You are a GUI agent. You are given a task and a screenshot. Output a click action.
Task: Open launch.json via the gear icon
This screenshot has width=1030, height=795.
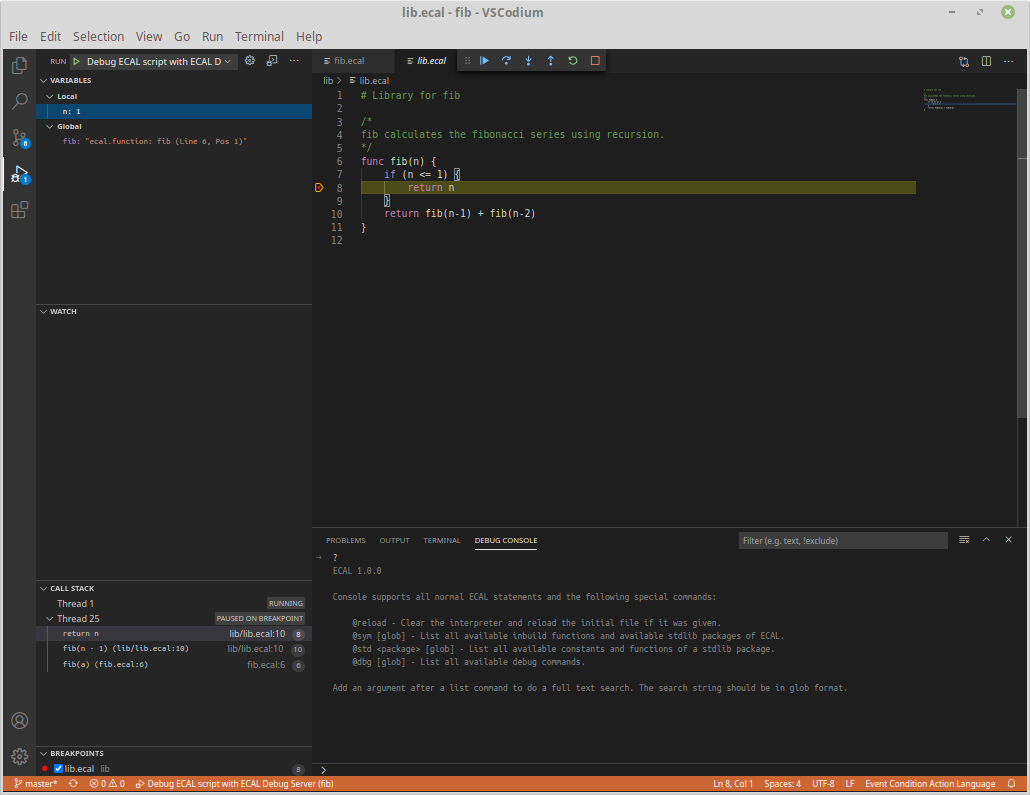(250, 61)
